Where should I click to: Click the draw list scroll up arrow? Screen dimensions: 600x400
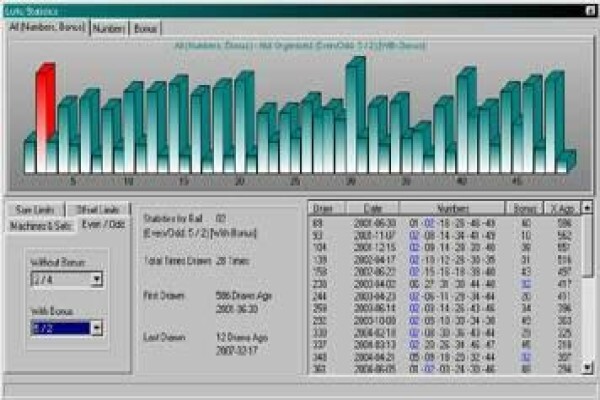[x=587, y=208]
